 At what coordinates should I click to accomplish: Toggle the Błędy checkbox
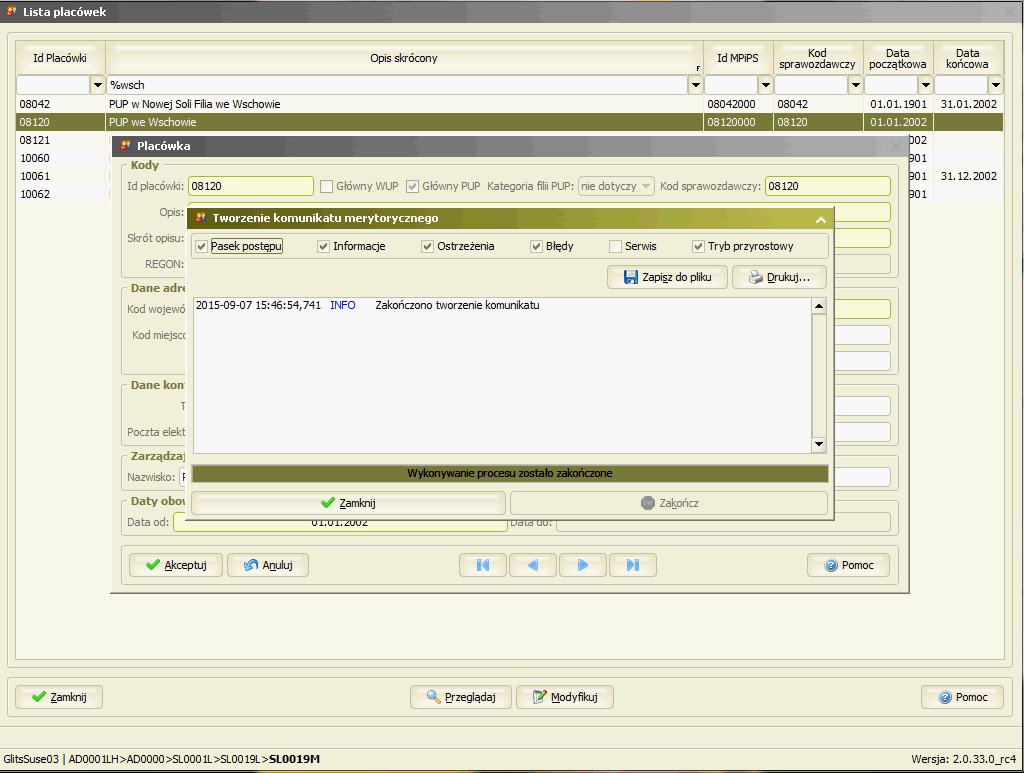536,247
